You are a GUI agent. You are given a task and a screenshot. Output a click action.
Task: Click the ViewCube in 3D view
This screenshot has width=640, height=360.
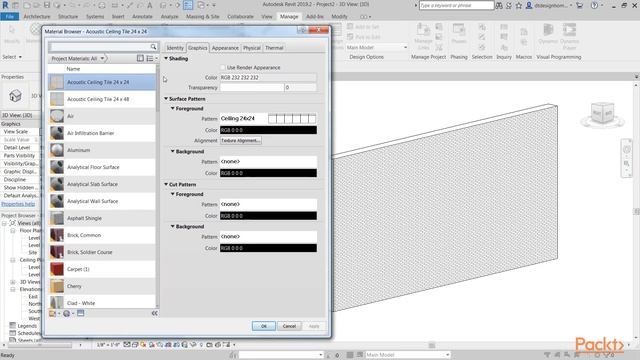pyautogui.click(x=602, y=114)
